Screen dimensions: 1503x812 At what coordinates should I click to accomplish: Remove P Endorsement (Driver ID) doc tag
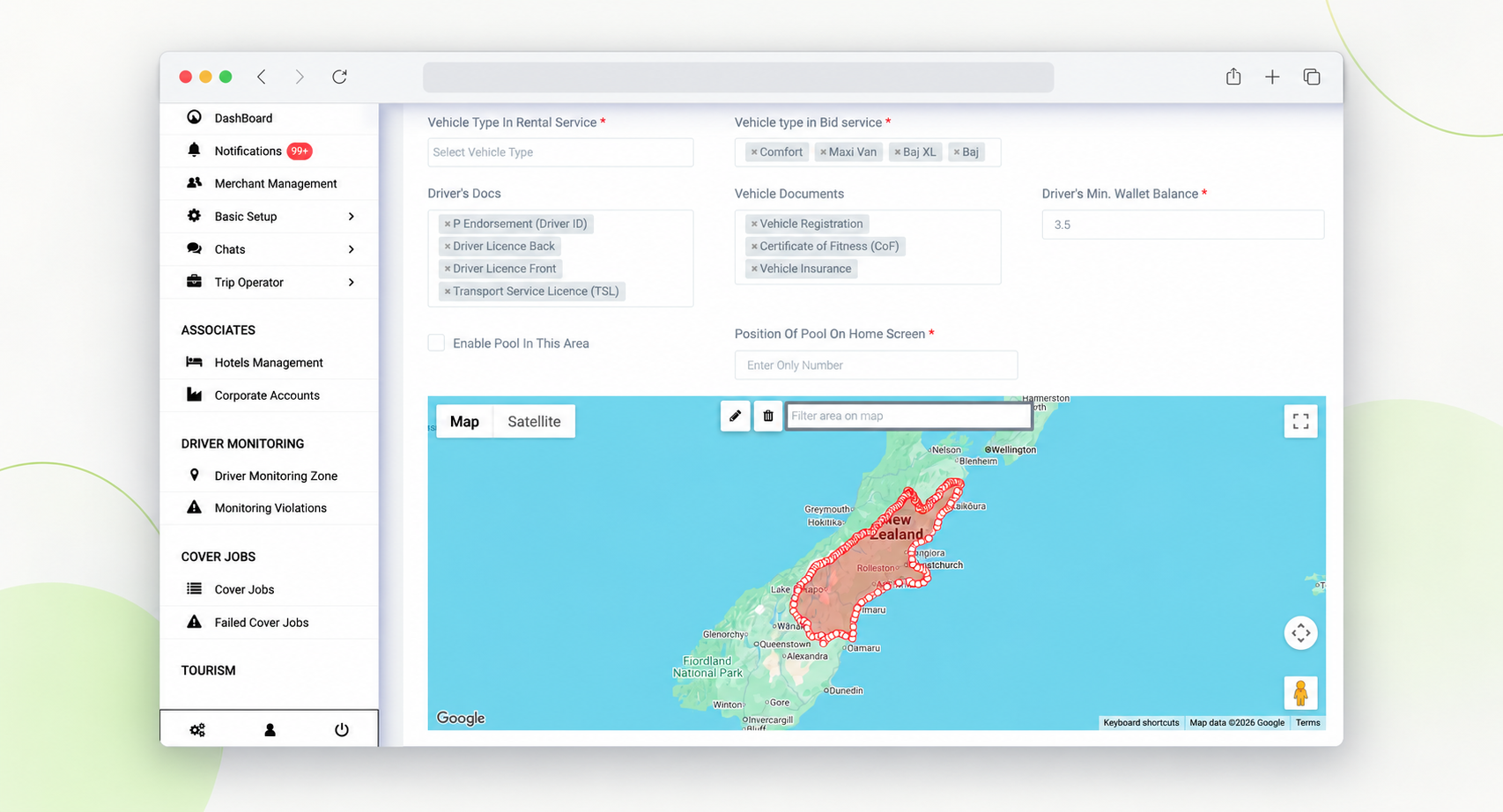point(447,224)
